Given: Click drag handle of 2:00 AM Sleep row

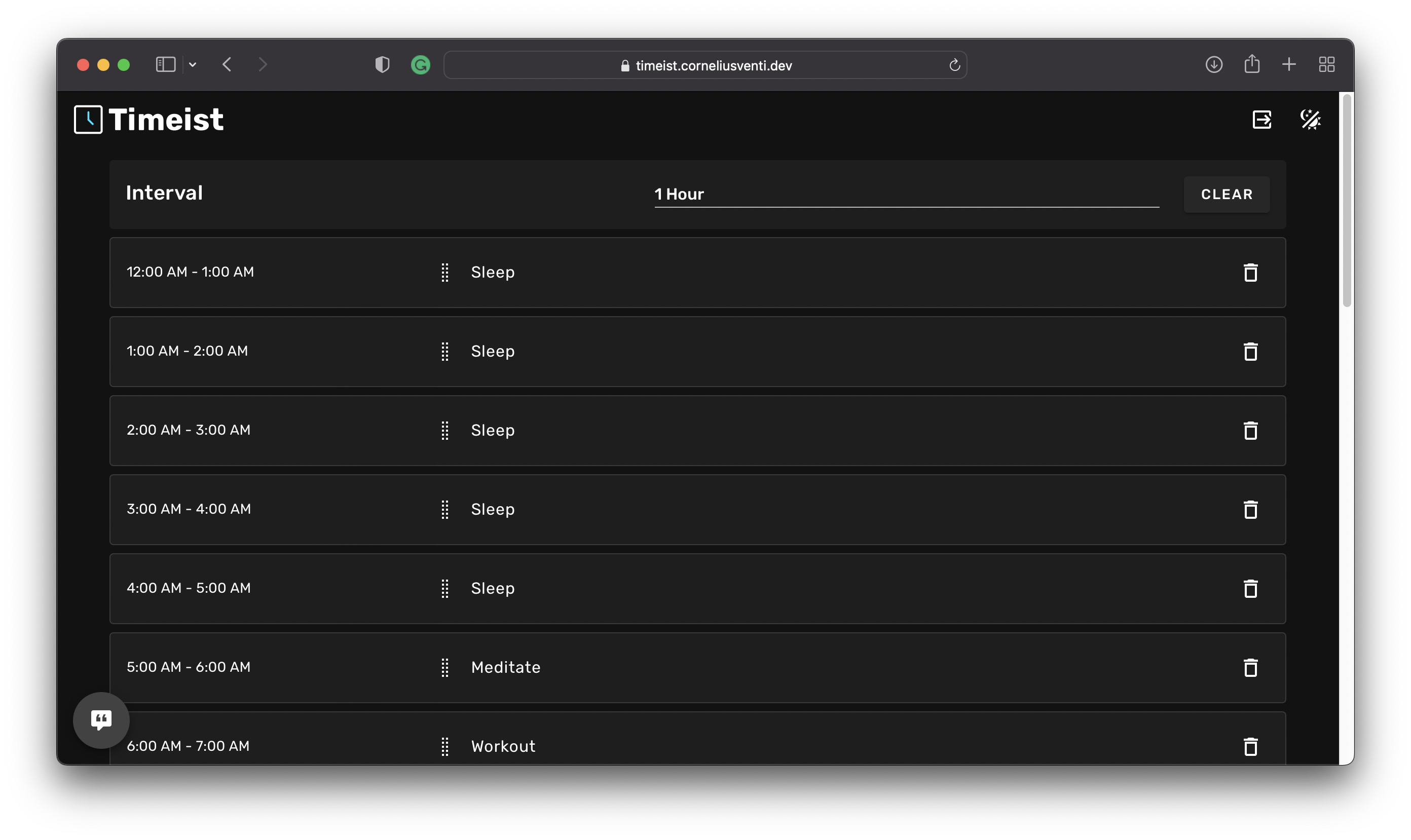Looking at the screenshot, I should tap(445, 430).
